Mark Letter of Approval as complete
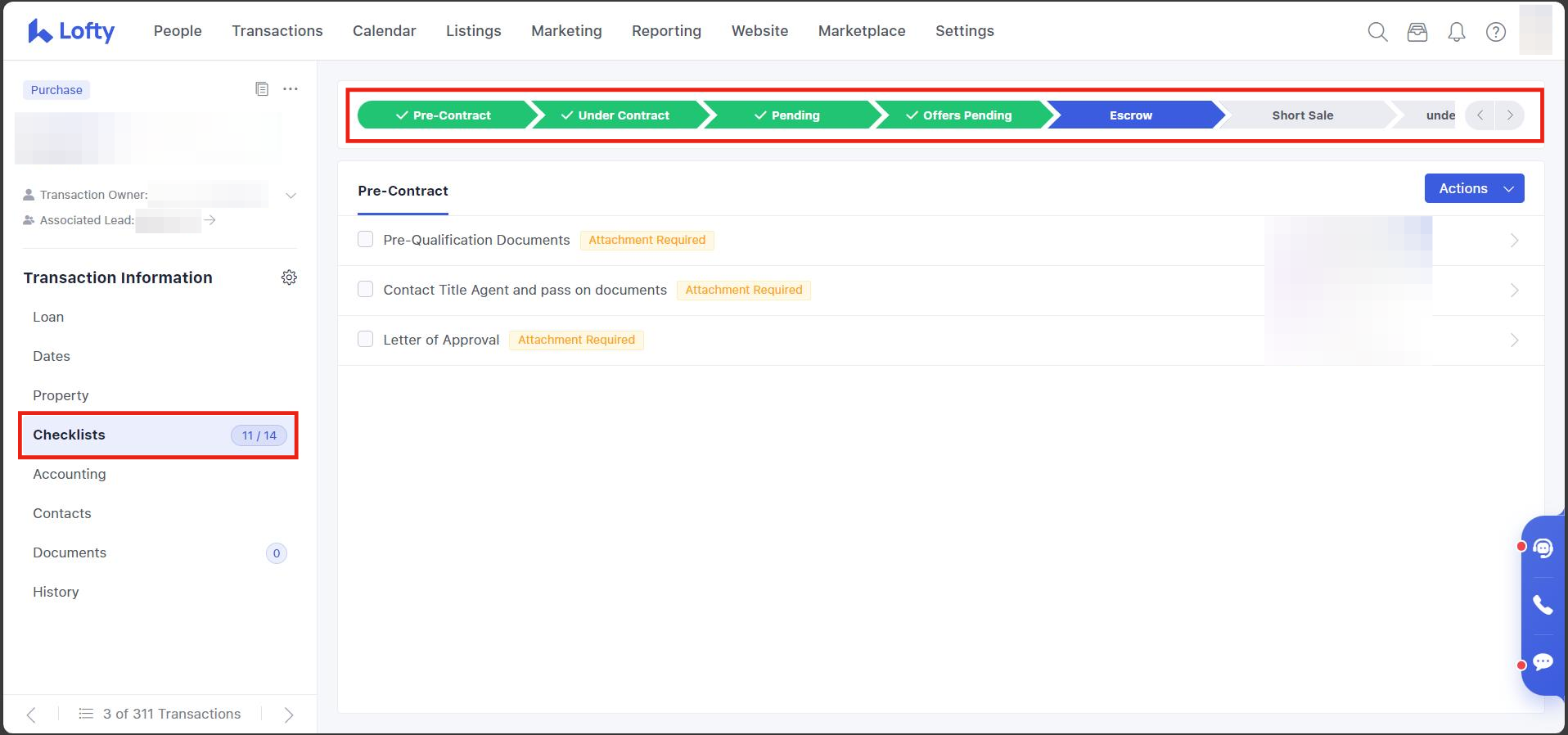Viewport: 1568px width, 735px height. point(366,339)
